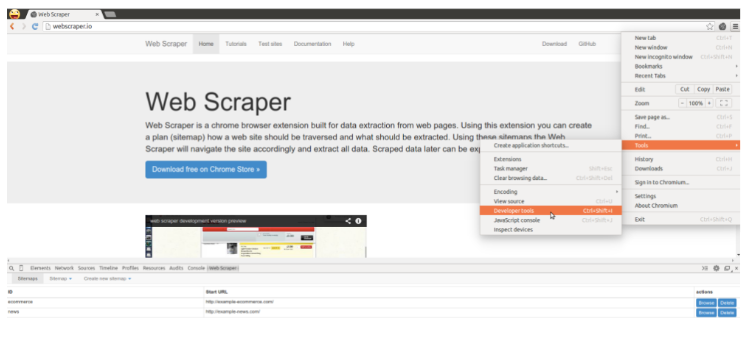The image size is (752, 360).
Task: Choose Save page as menu entry
Action: pyautogui.click(x=681, y=117)
